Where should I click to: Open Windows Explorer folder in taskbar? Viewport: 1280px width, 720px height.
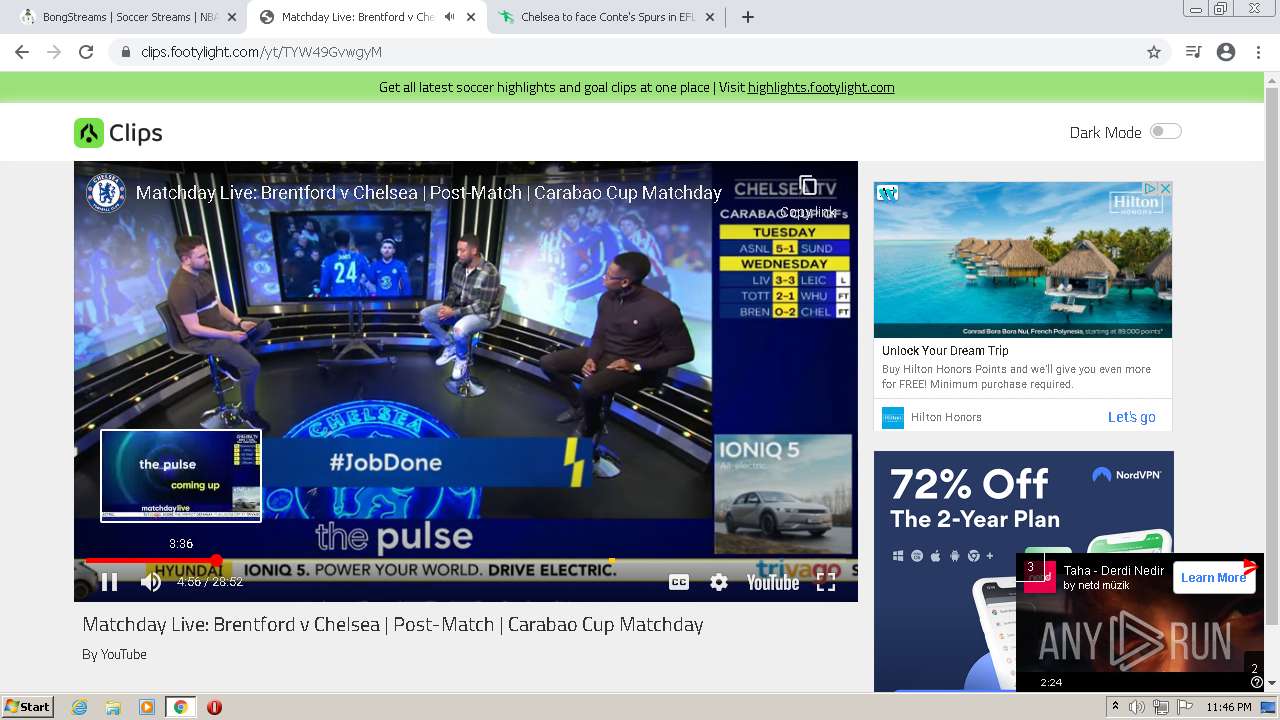(113, 707)
